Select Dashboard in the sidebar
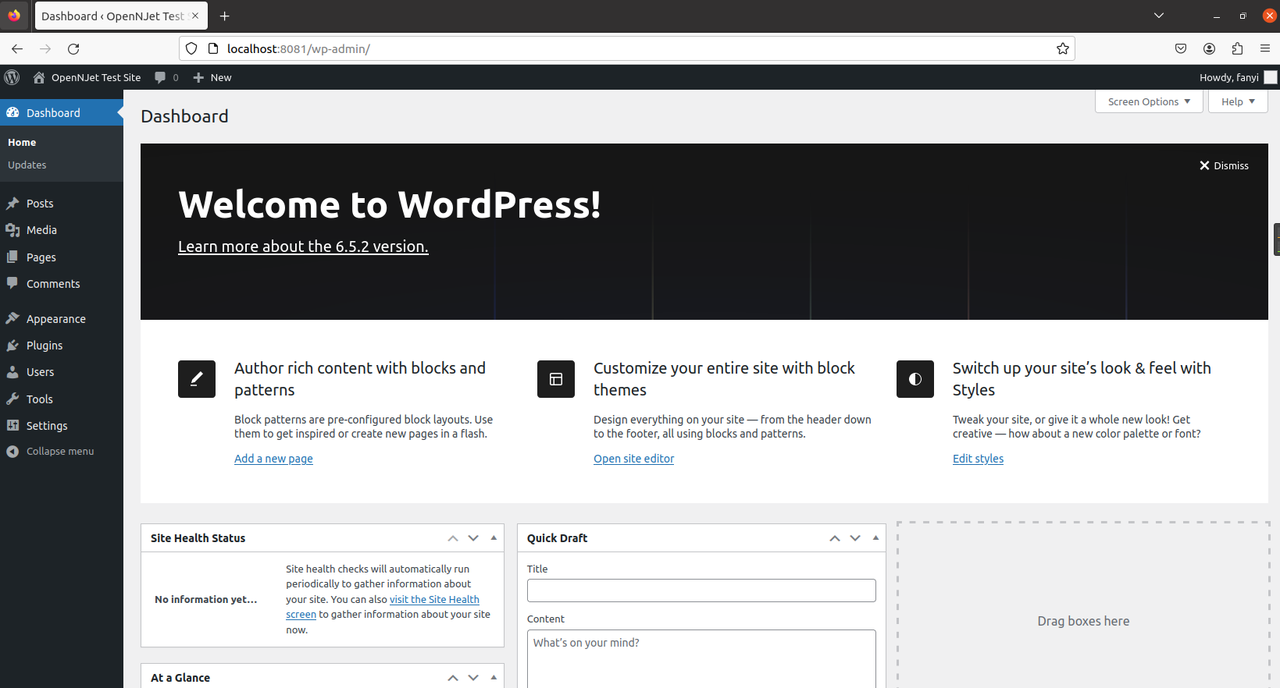 click(x=61, y=113)
